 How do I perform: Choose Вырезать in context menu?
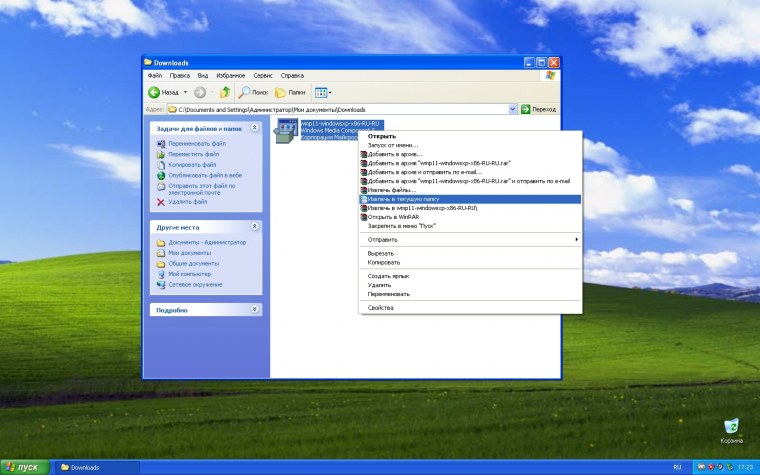pos(470,253)
